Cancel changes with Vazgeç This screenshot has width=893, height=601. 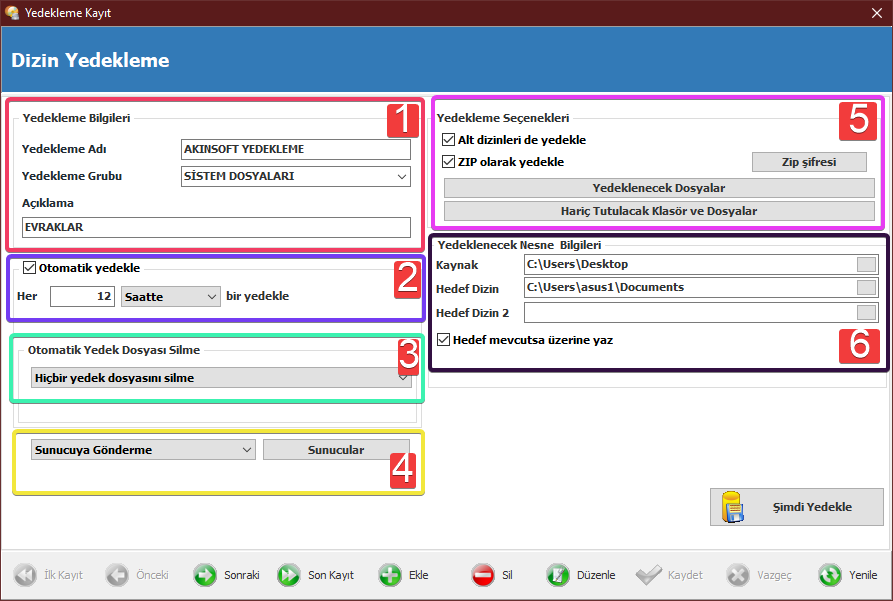click(x=759, y=575)
